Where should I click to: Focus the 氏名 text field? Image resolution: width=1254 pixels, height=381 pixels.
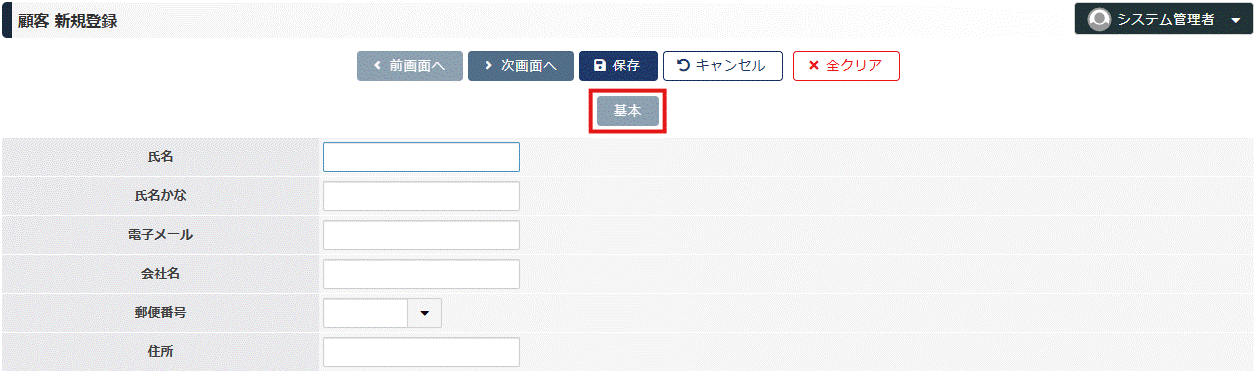421,157
